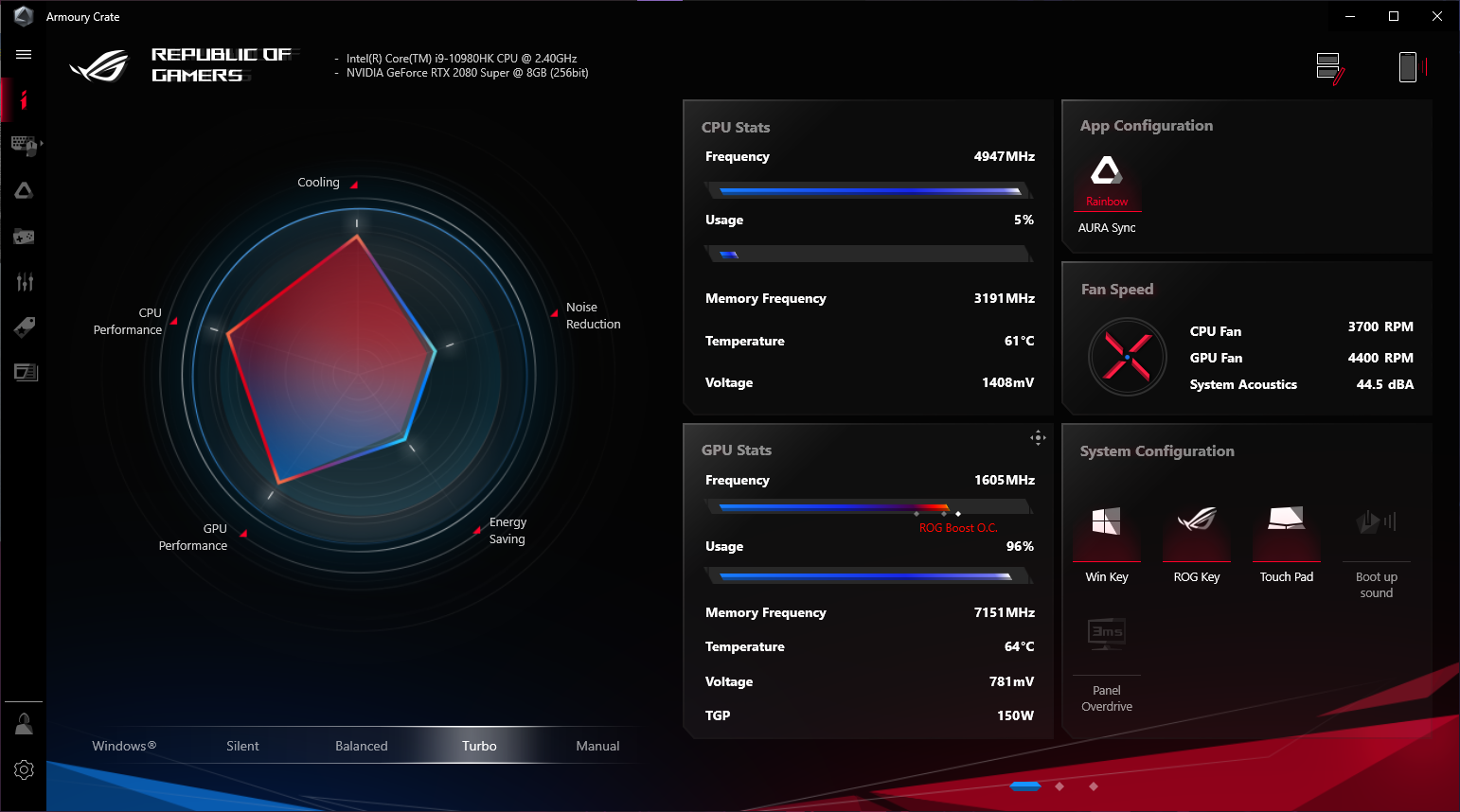The image size is (1460, 812).
Task: Open the Featured deals tag icon
Action: [24, 327]
